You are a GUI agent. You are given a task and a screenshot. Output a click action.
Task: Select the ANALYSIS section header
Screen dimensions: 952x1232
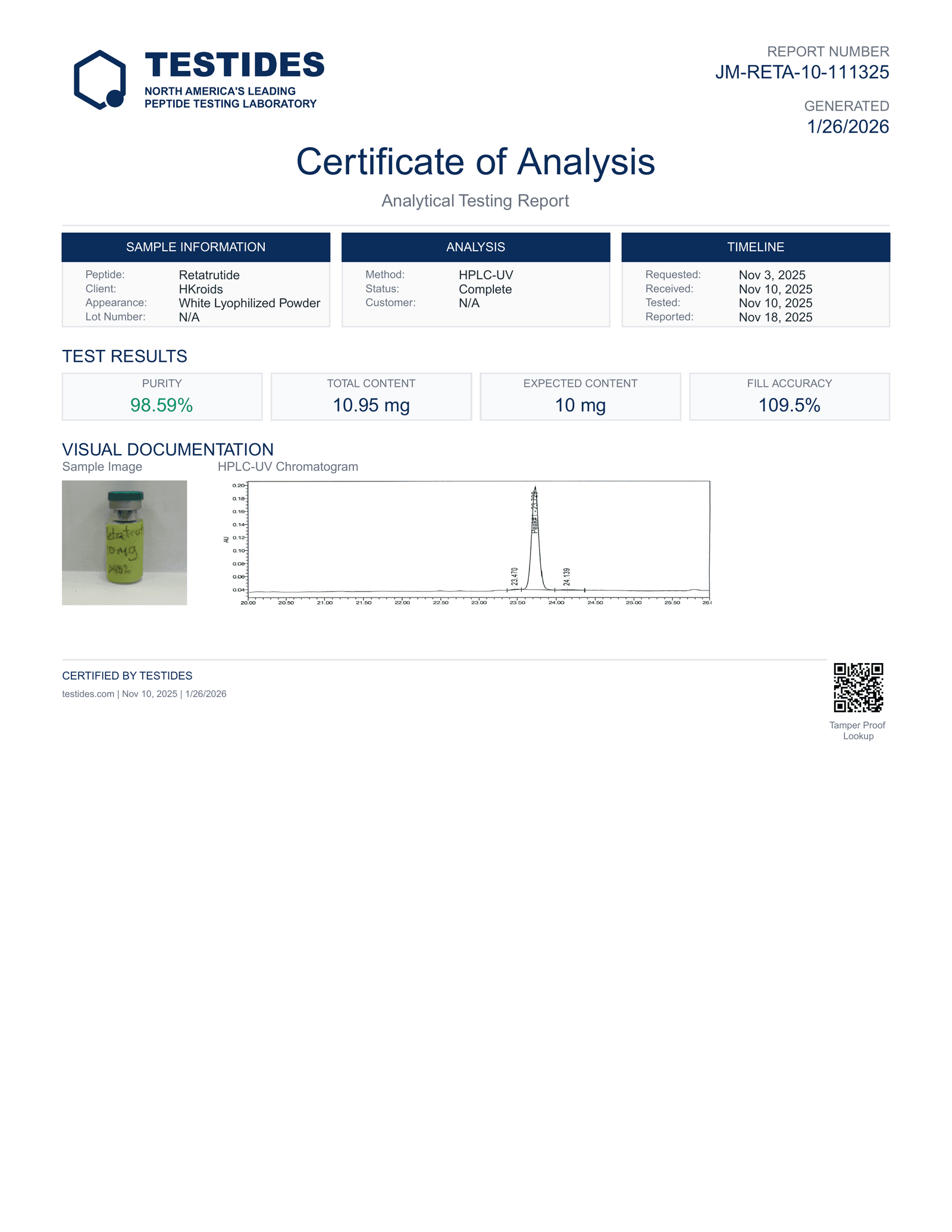point(475,247)
